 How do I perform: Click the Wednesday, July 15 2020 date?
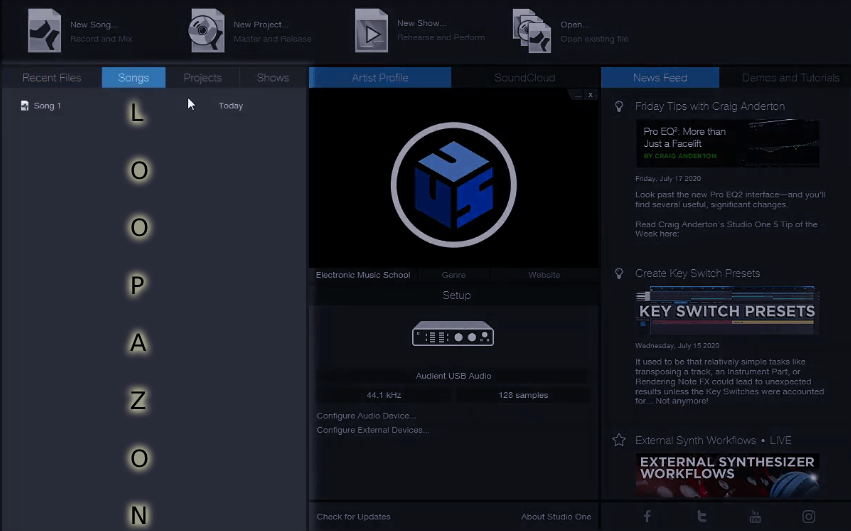pyautogui.click(x=677, y=345)
